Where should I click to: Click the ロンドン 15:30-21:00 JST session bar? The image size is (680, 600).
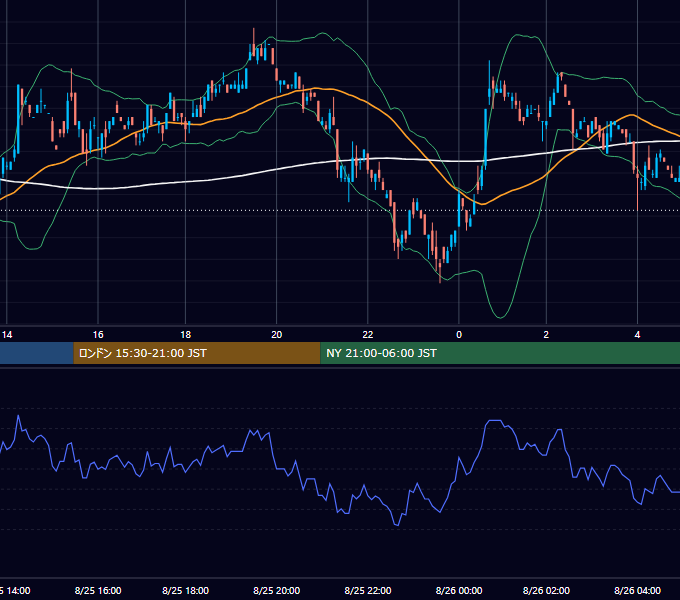[x=197, y=353]
